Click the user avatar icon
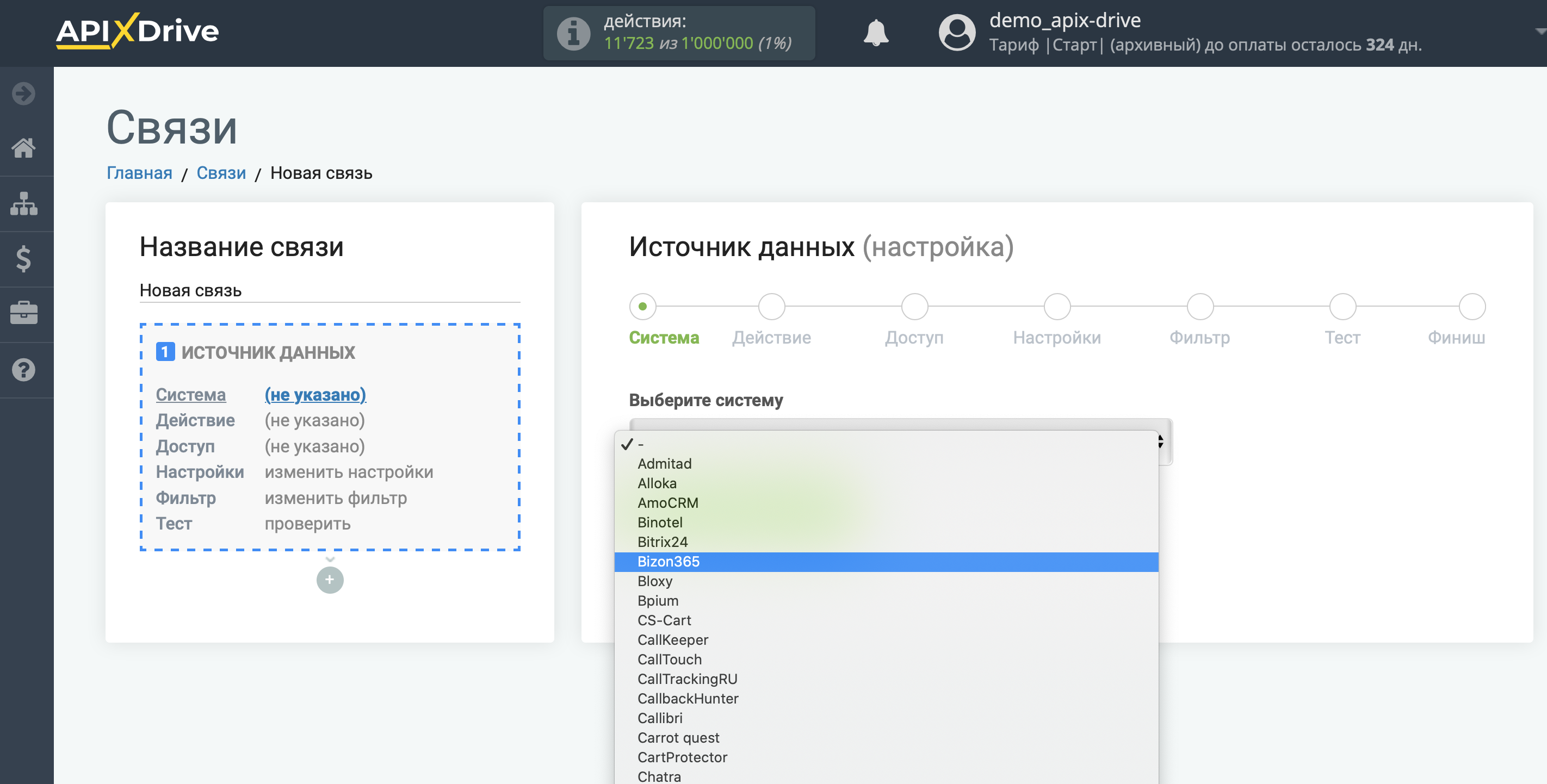Screen dimensions: 1547x784 957,33
